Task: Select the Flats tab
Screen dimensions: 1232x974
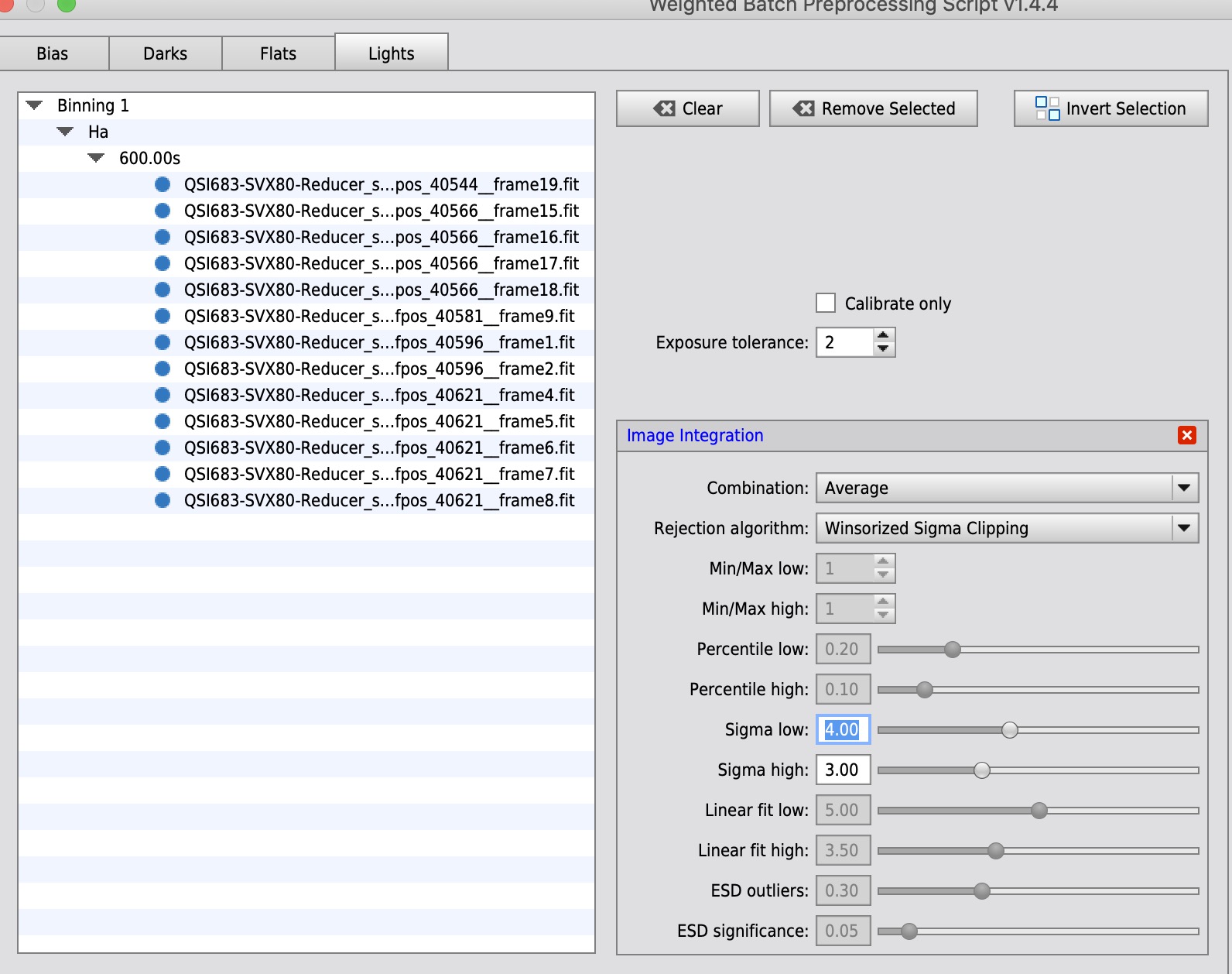Action: point(279,53)
